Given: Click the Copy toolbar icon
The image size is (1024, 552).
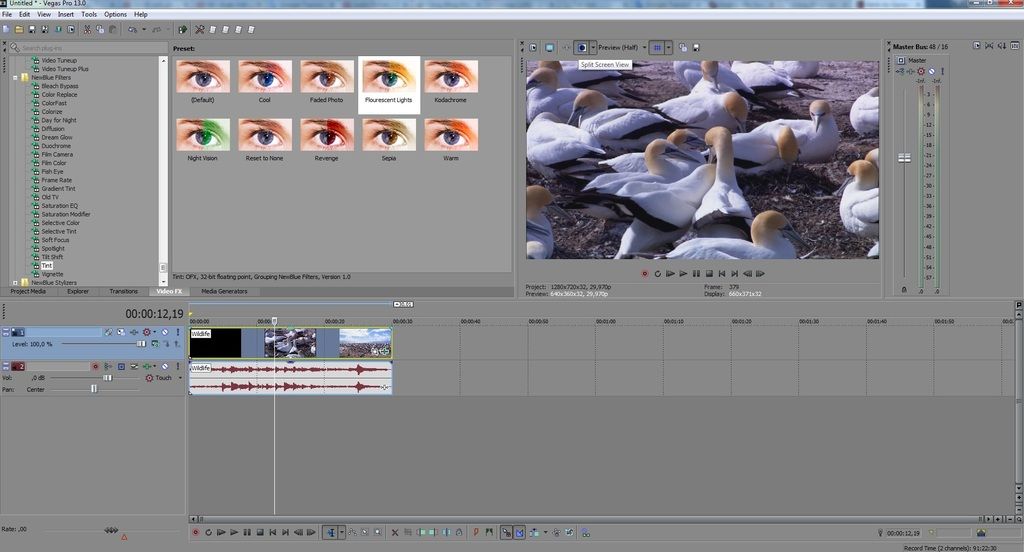Looking at the screenshot, I should [x=100, y=29].
